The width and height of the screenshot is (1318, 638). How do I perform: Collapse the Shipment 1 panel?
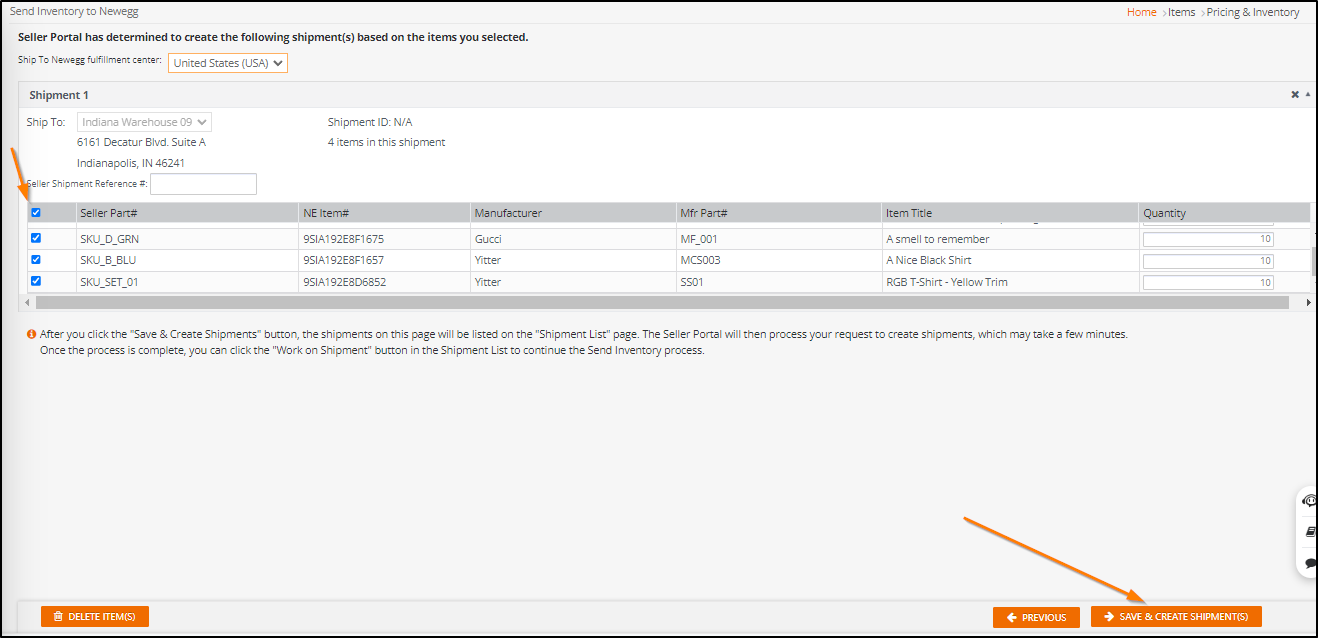click(1308, 94)
